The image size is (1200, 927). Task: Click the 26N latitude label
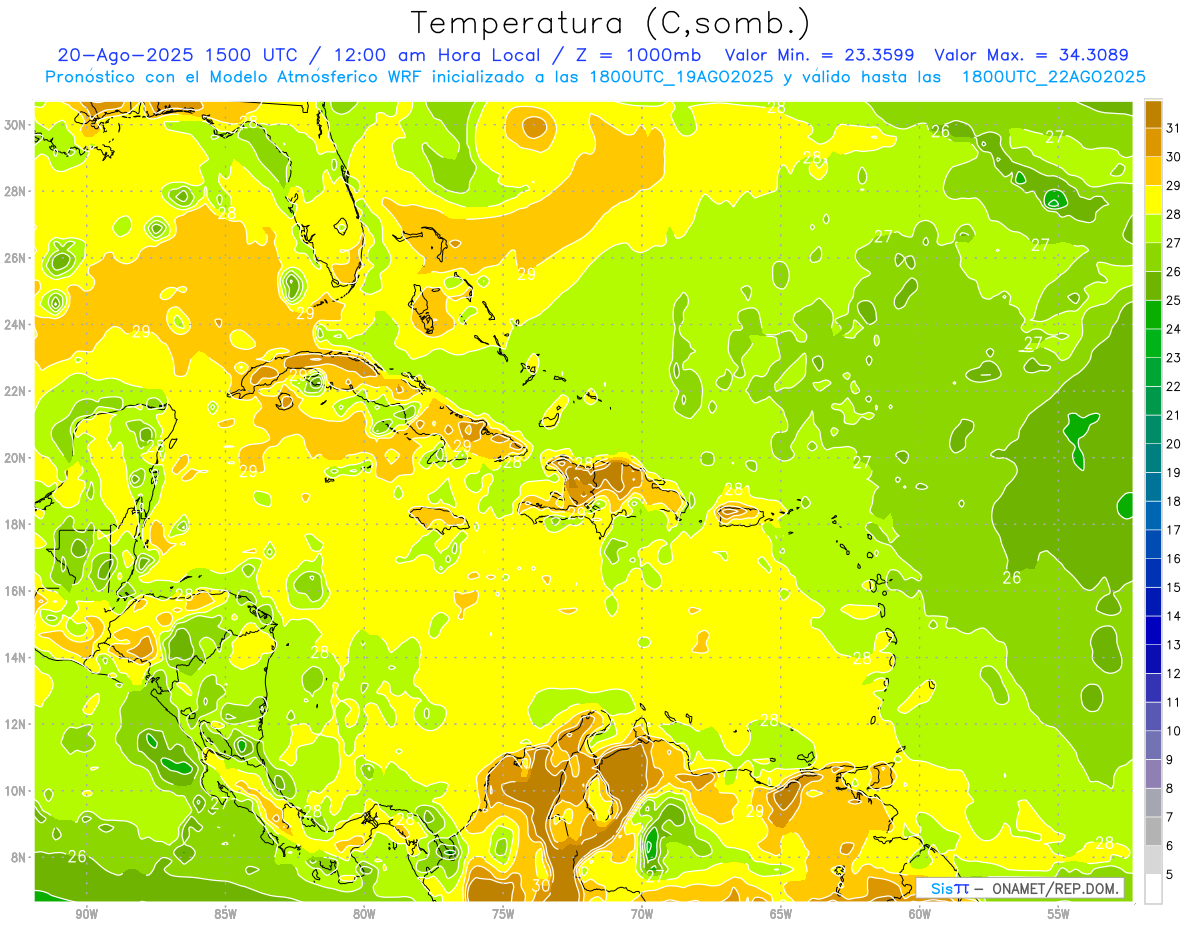[x=15, y=257]
